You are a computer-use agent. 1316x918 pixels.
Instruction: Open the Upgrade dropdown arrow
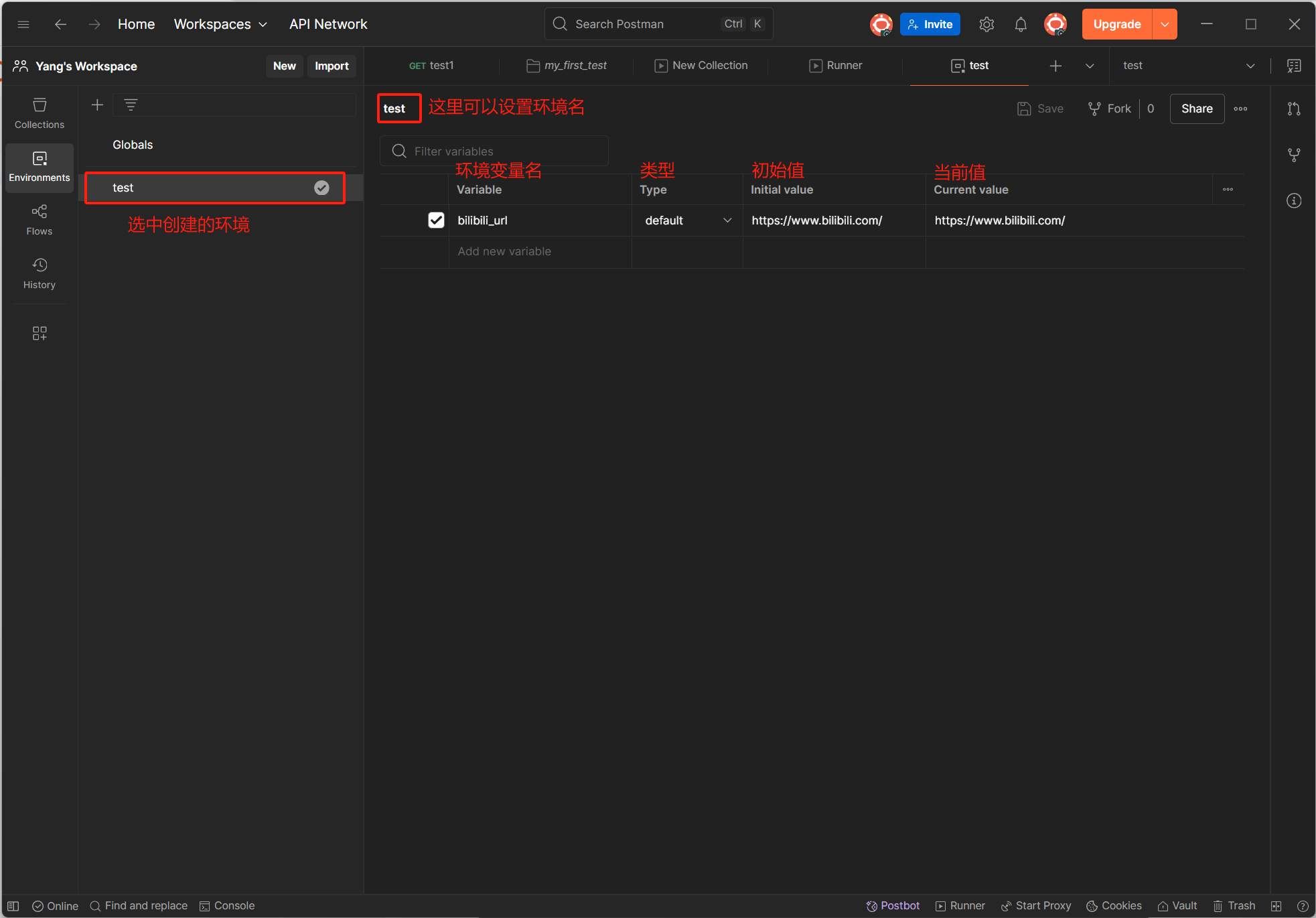pyautogui.click(x=1165, y=24)
